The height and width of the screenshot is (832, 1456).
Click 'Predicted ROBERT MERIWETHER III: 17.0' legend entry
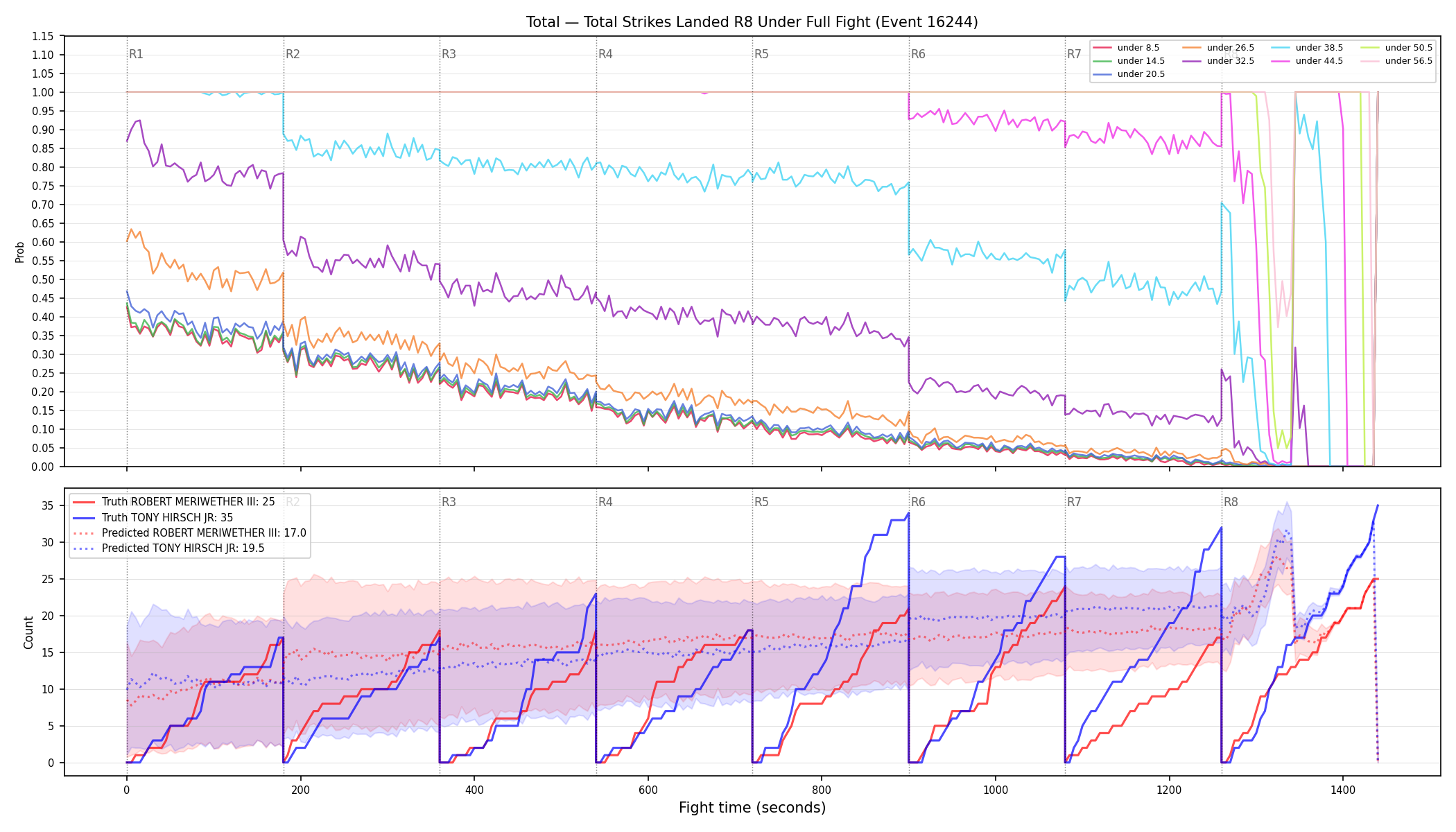(189, 533)
